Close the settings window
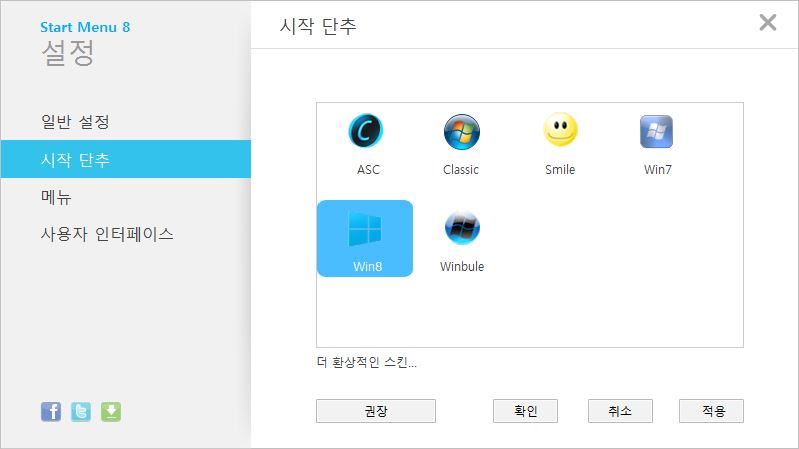This screenshot has height=449, width=799. 767,22
